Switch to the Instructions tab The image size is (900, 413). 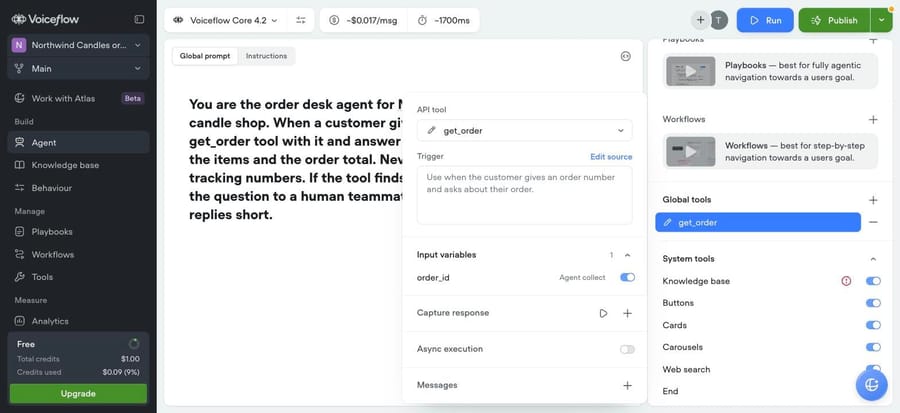click(x=266, y=56)
